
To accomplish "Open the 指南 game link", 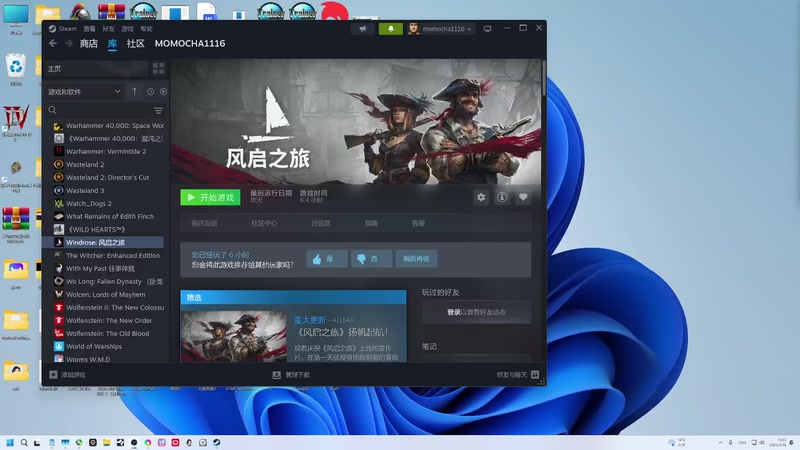I will [x=371, y=223].
